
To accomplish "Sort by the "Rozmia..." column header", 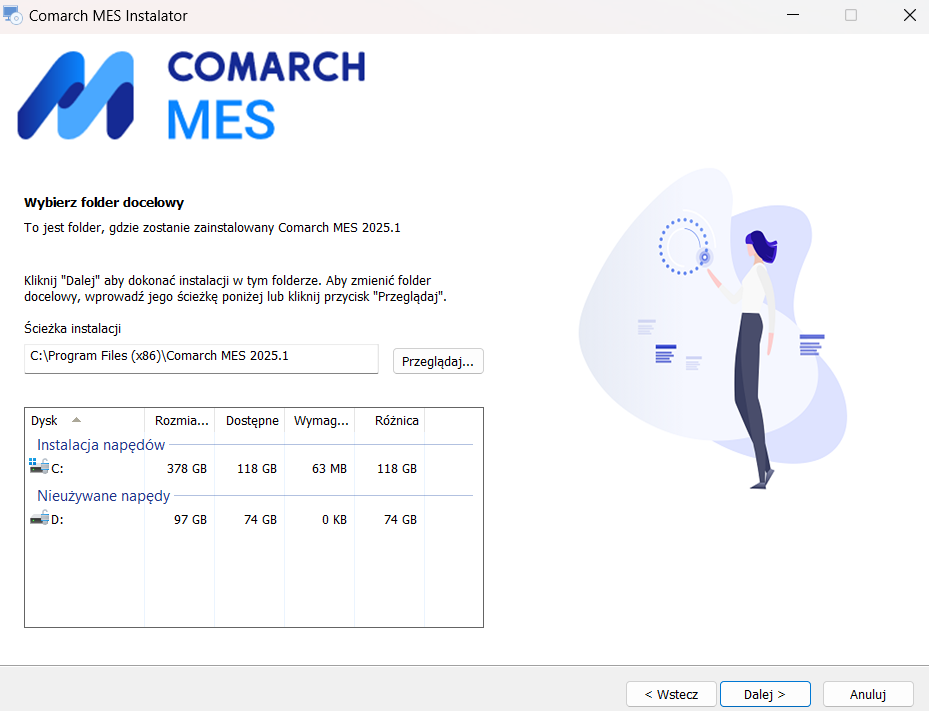I will click(179, 421).
